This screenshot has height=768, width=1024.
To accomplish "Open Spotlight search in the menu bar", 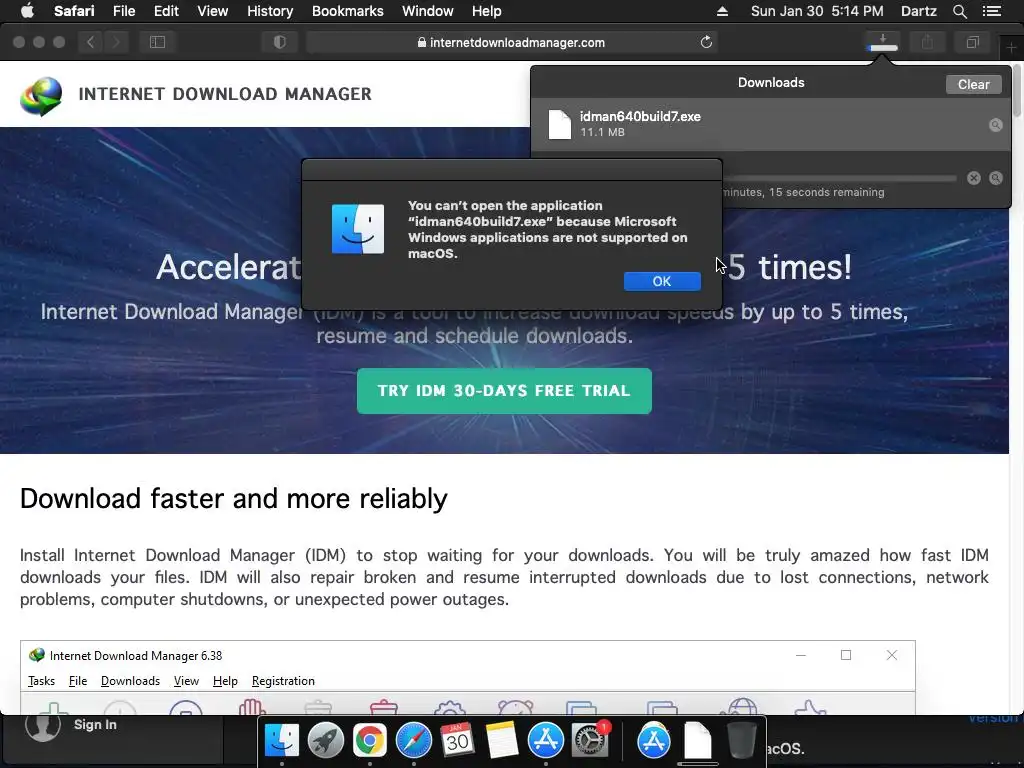I will [959, 11].
